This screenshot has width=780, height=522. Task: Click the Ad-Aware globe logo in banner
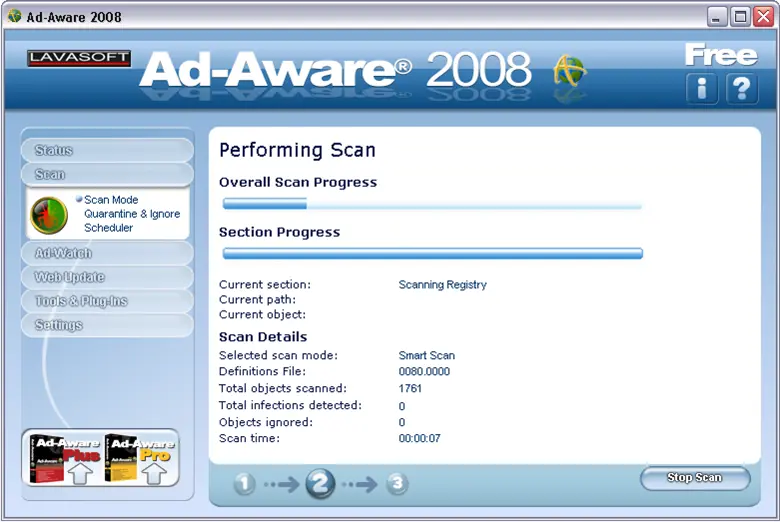[x=570, y=70]
